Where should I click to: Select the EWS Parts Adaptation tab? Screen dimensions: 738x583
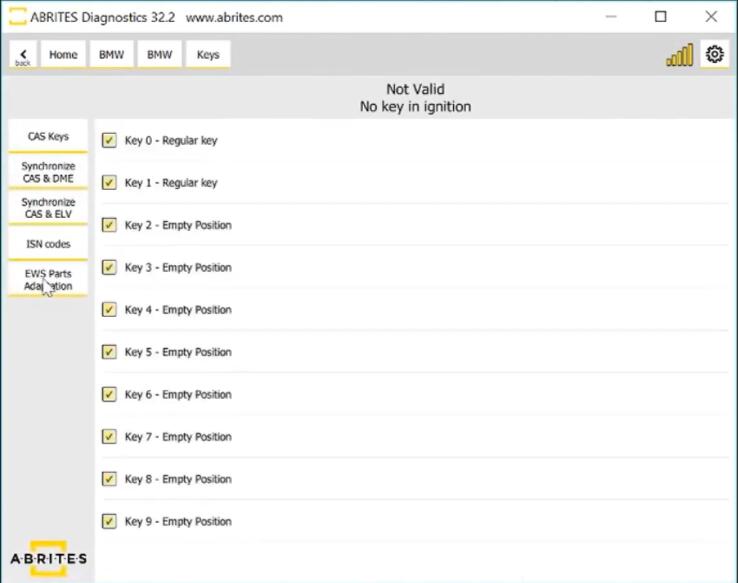pyautogui.click(x=48, y=279)
